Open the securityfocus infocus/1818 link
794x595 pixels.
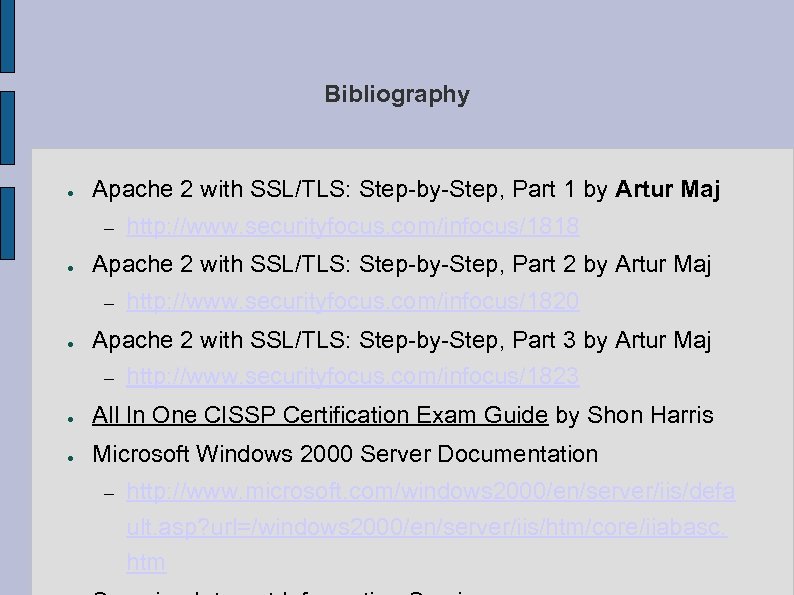click(x=352, y=227)
